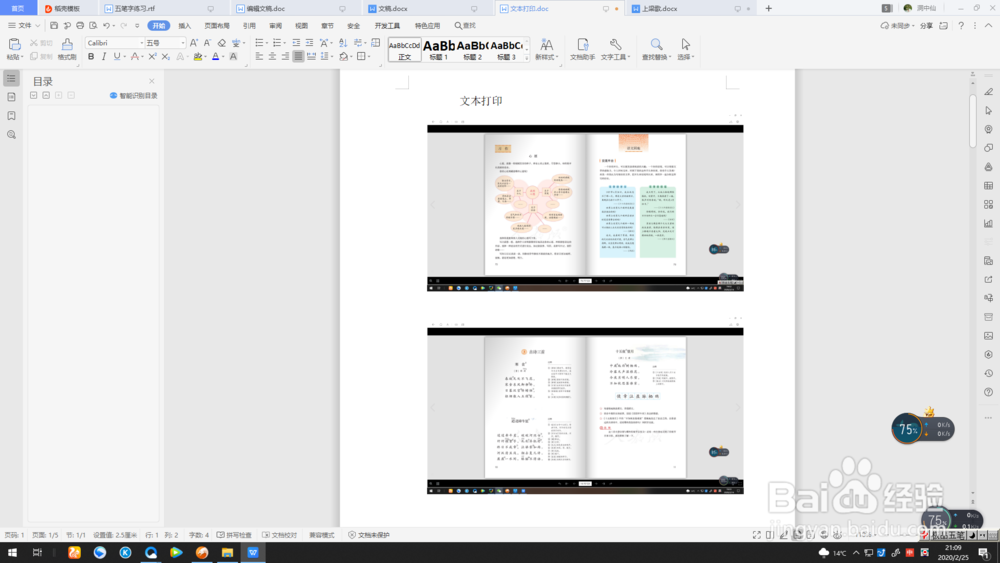Toggle italic formatting
The image size is (1000, 563).
pyautogui.click(x=104, y=57)
